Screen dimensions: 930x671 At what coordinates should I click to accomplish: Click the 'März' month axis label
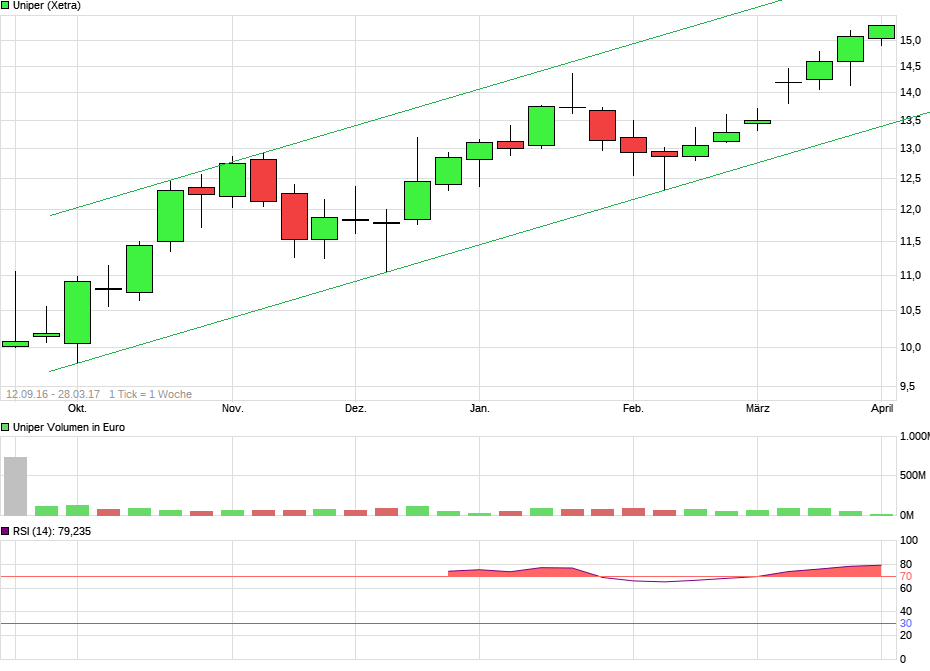point(757,408)
